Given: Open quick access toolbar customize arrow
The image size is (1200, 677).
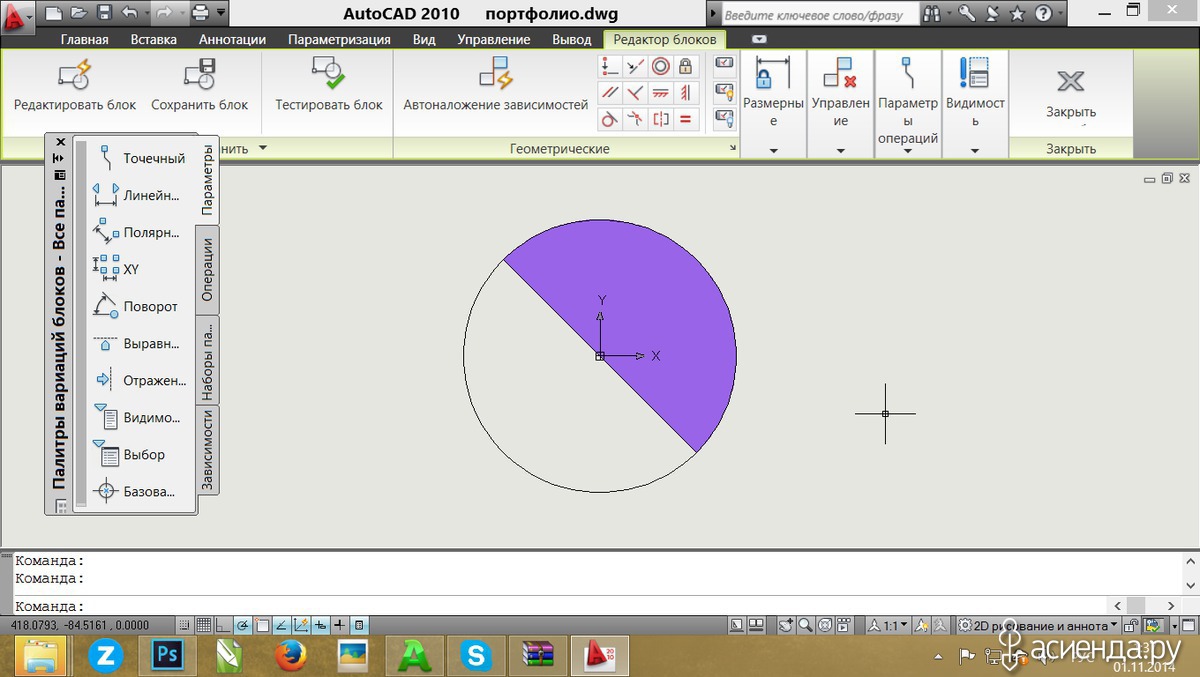Looking at the screenshot, I should coord(221,13).
